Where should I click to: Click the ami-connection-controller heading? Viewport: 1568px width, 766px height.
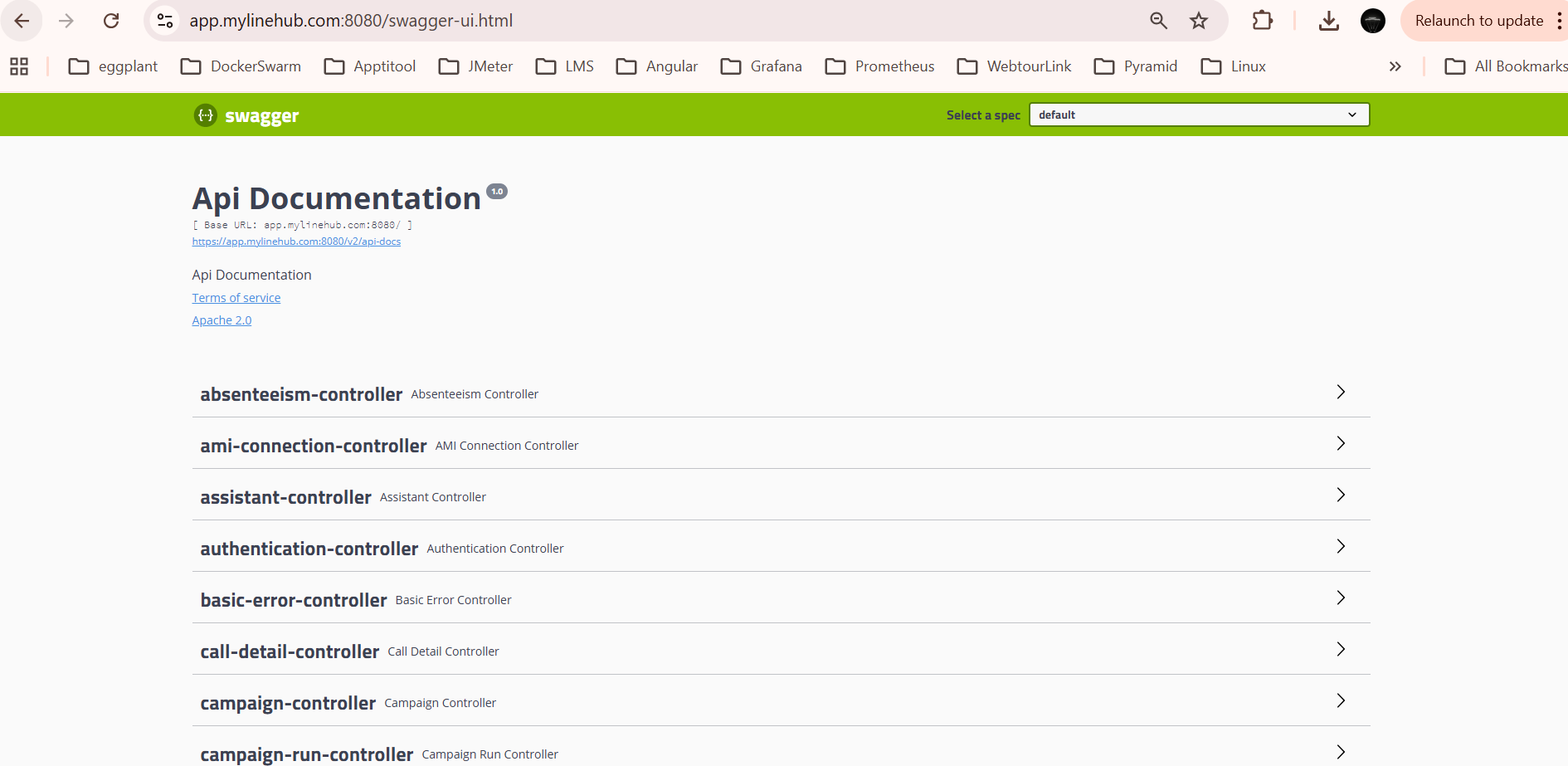[x=314, y=446]
